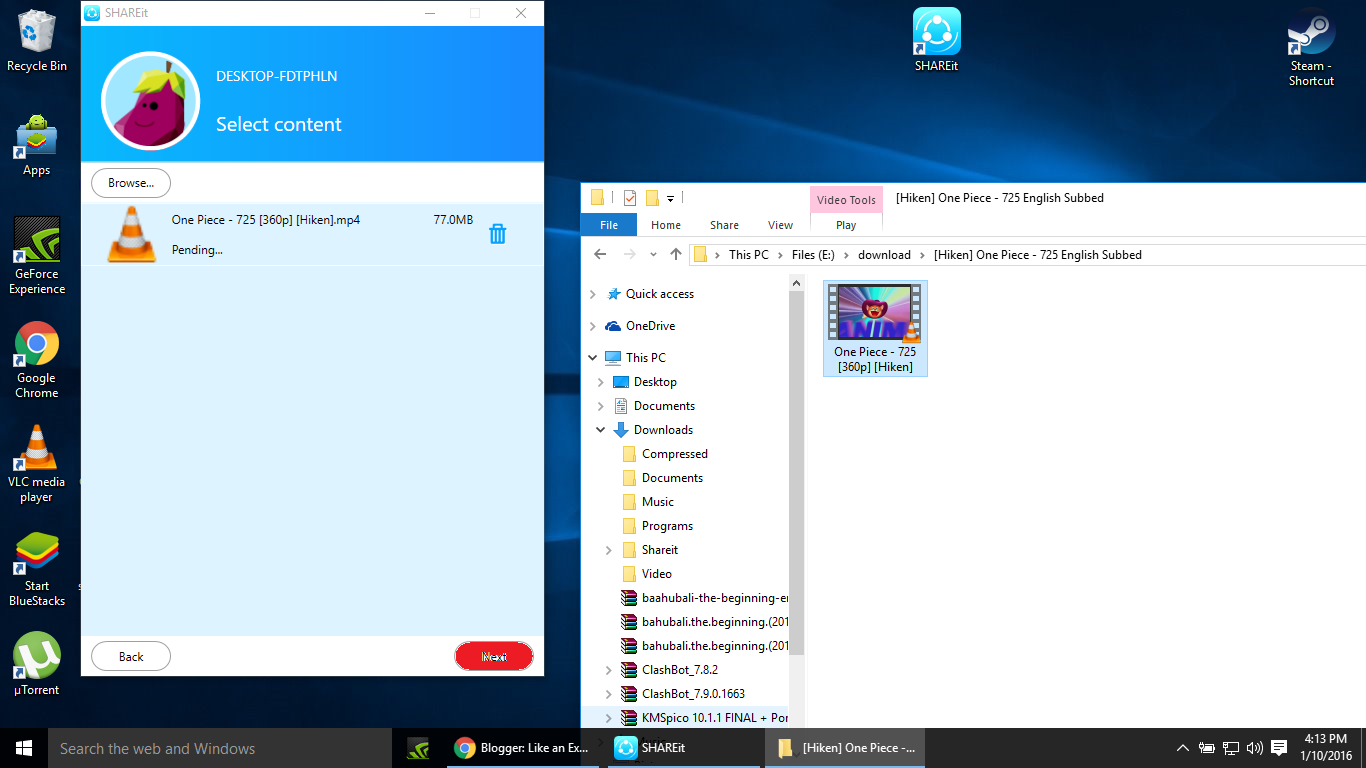This screenshot has height=768, width=1366.
Task: Click Browse... button in SHAREit
Action: pyautogui.click(x=131, y=183)
